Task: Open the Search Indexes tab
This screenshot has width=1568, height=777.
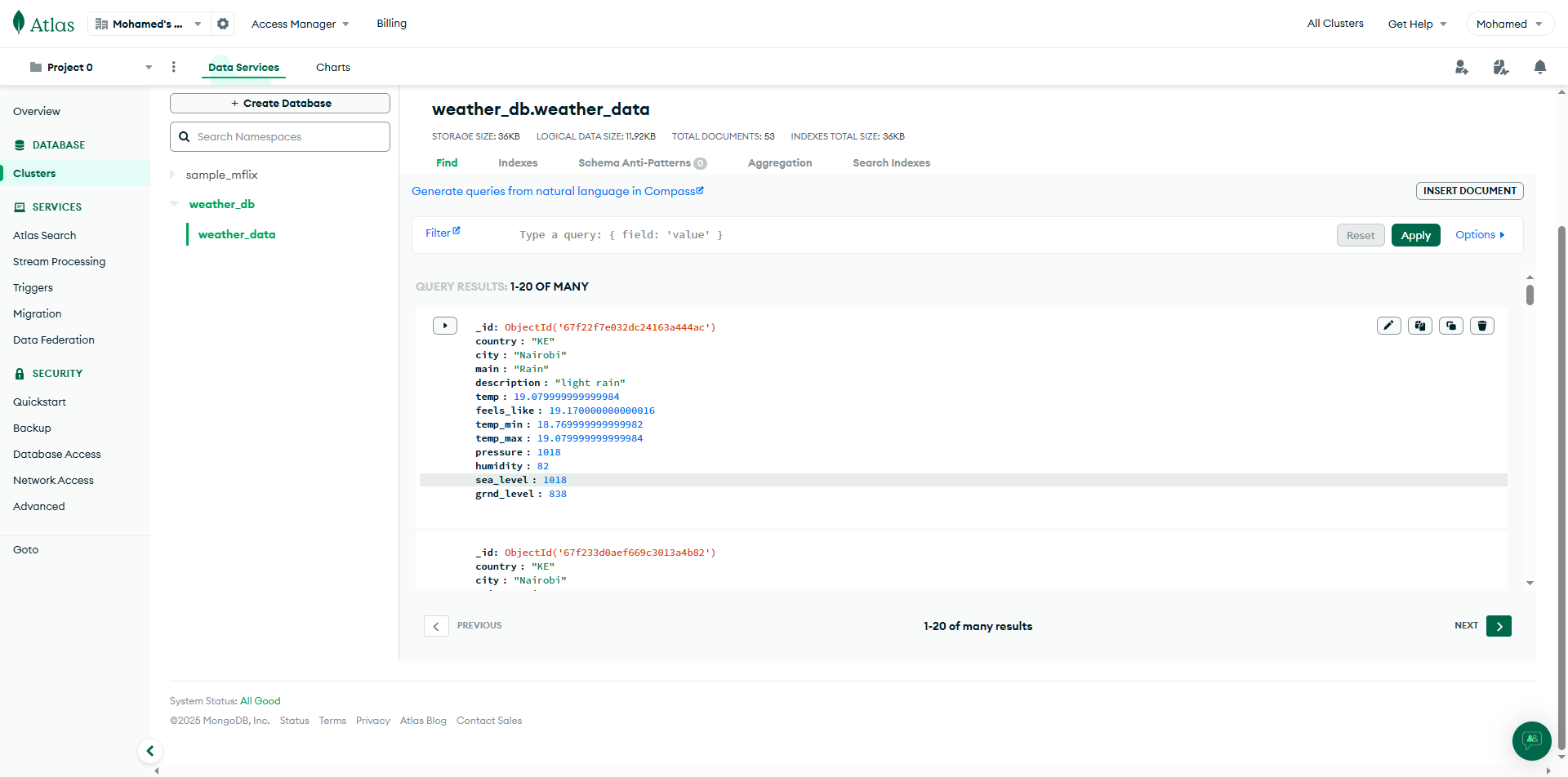Action: (891, 162)
